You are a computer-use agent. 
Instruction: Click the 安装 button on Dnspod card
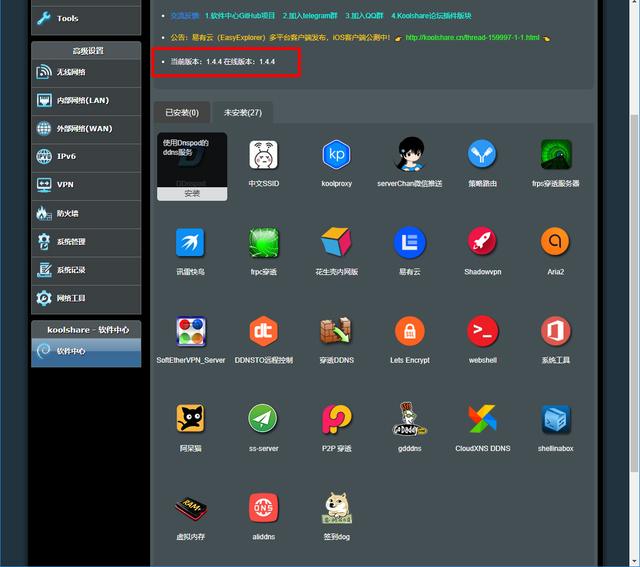point(192,193)
